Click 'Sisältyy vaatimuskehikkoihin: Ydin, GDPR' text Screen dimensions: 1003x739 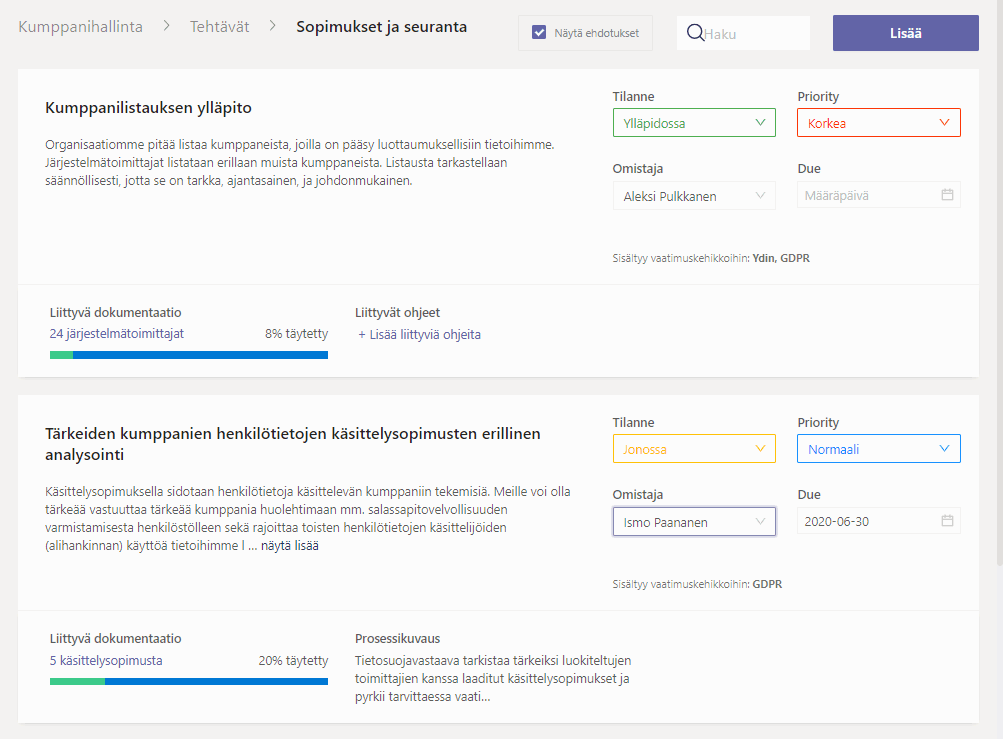coord(711,258)
